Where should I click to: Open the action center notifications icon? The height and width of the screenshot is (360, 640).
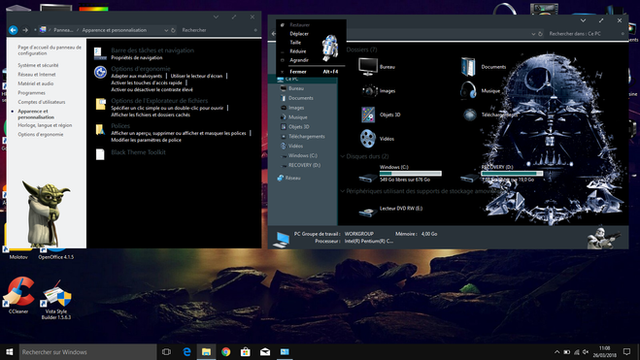(x=627, y=352)
